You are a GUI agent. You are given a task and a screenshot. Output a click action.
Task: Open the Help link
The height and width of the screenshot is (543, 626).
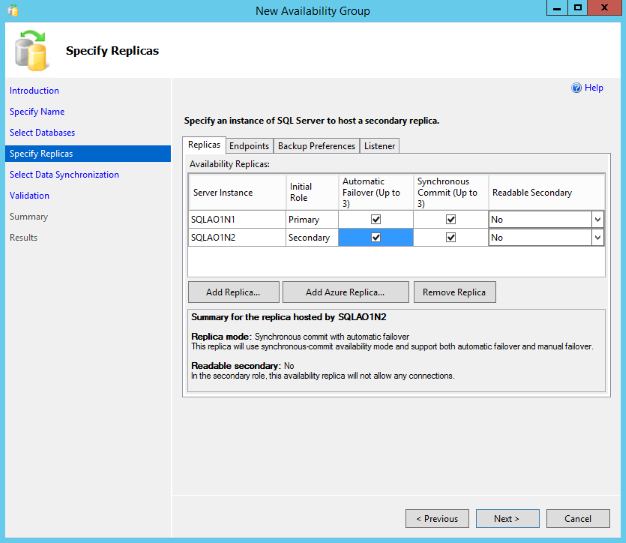[594, 88]
